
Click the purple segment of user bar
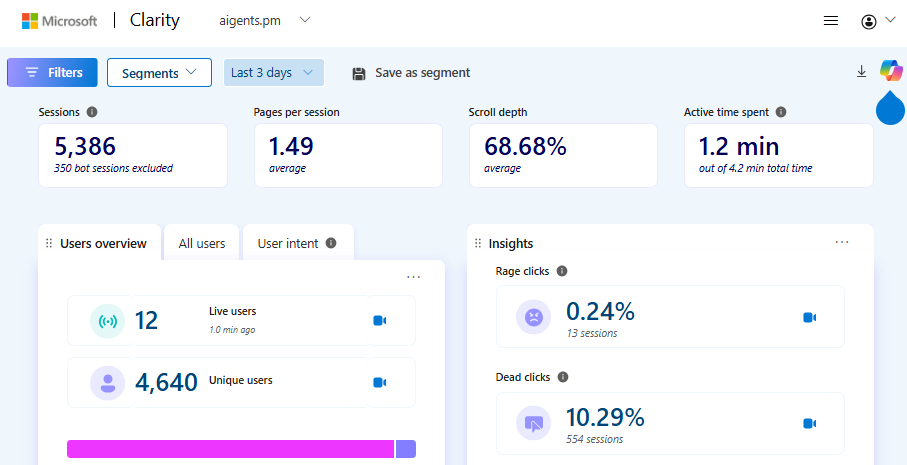point(405,449)
